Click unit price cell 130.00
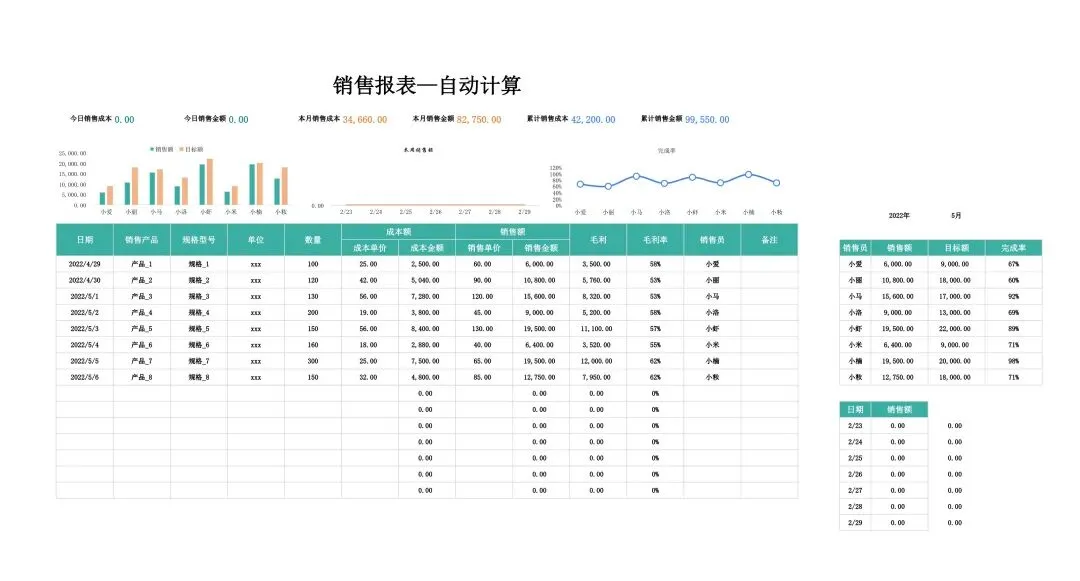The image size is (1080, 581). (x=483, y=329)
